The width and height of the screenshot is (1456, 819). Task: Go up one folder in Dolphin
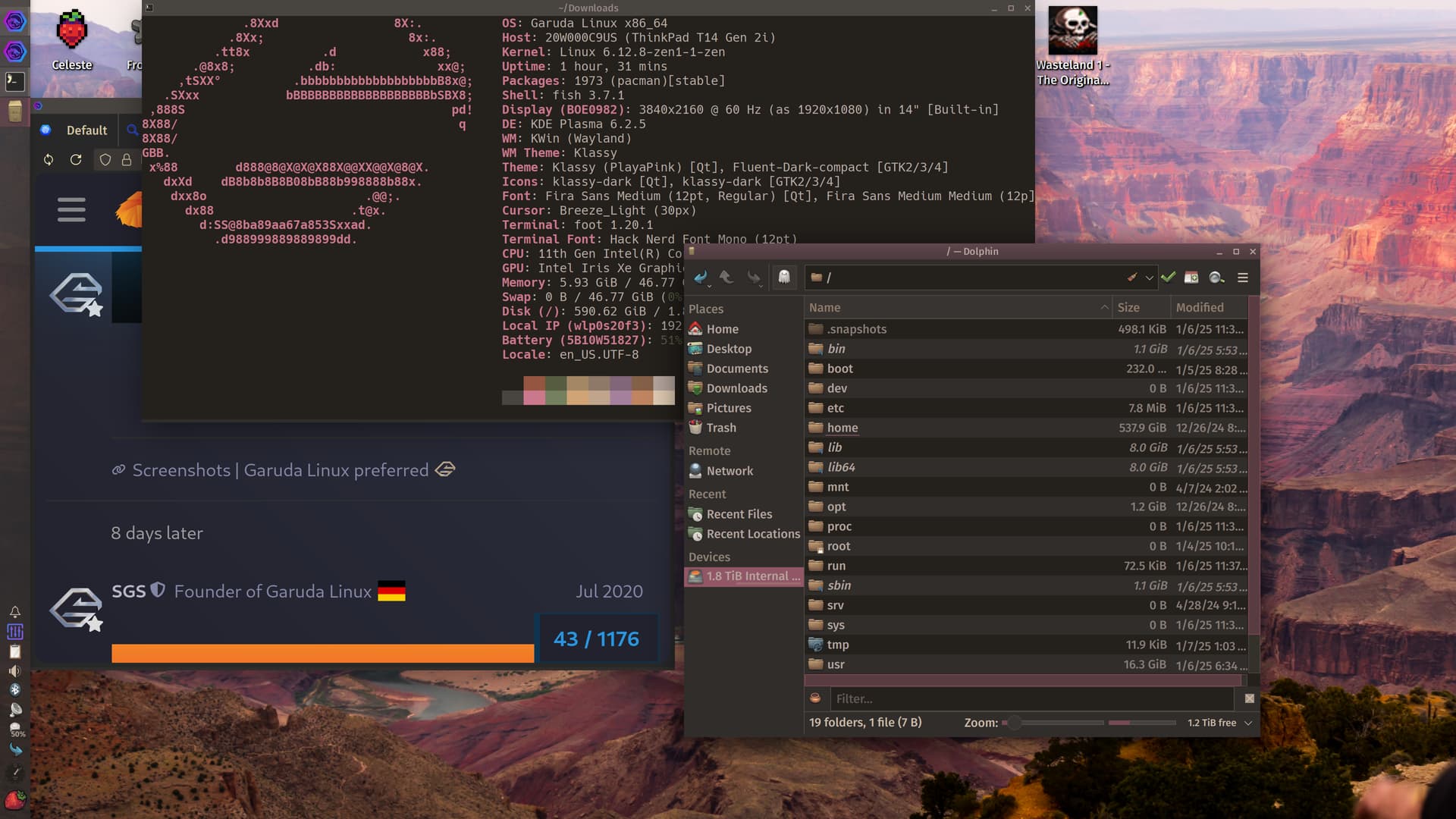point(726,278)
